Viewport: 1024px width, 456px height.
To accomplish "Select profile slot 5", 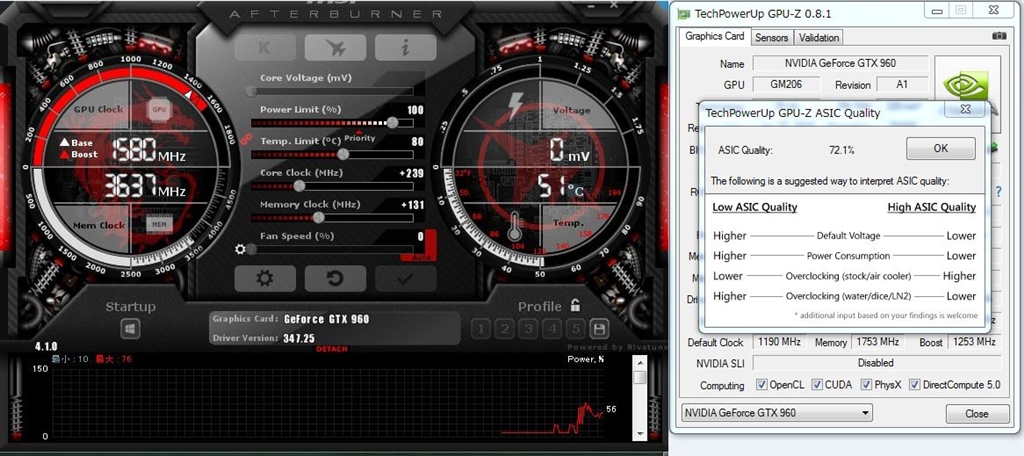I will click(x=576, y=329).
